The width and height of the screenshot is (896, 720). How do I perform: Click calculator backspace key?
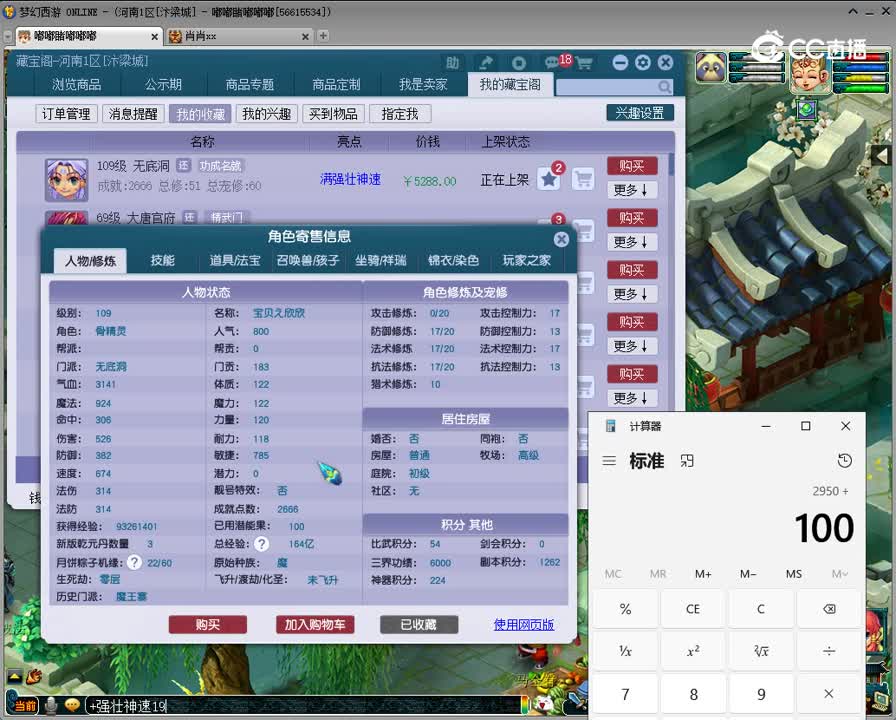pos(829,609)
